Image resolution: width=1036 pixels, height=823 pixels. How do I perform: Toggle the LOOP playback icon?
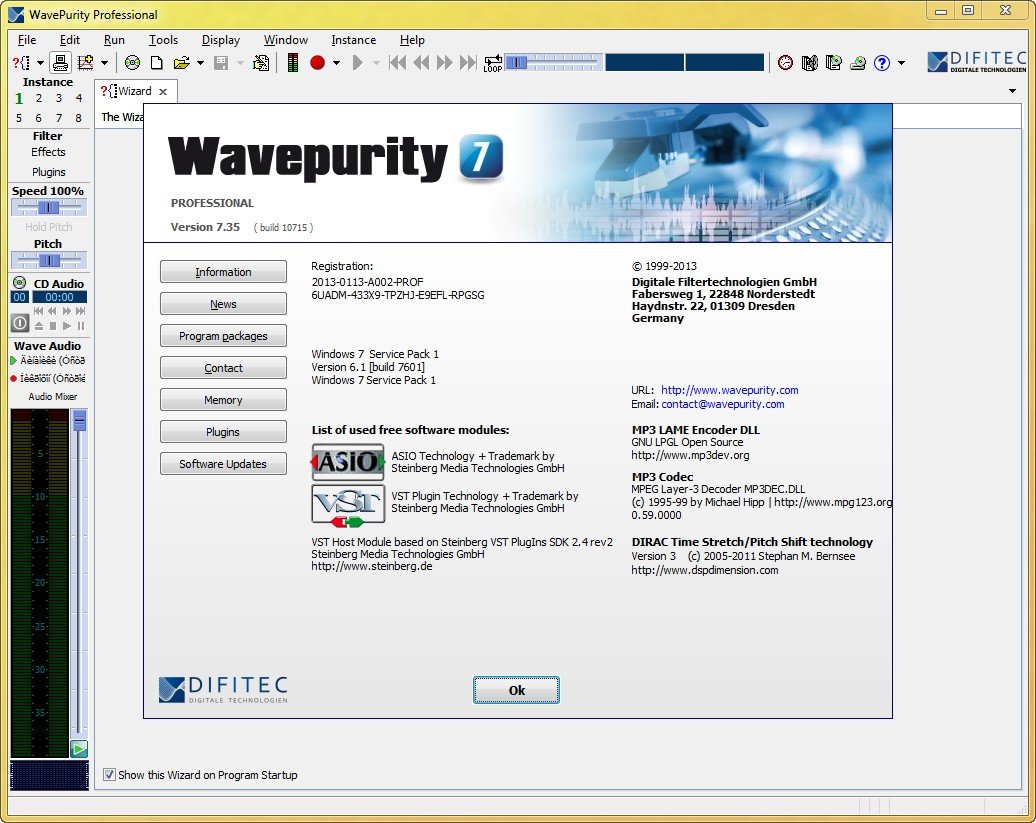coord(493,63)
